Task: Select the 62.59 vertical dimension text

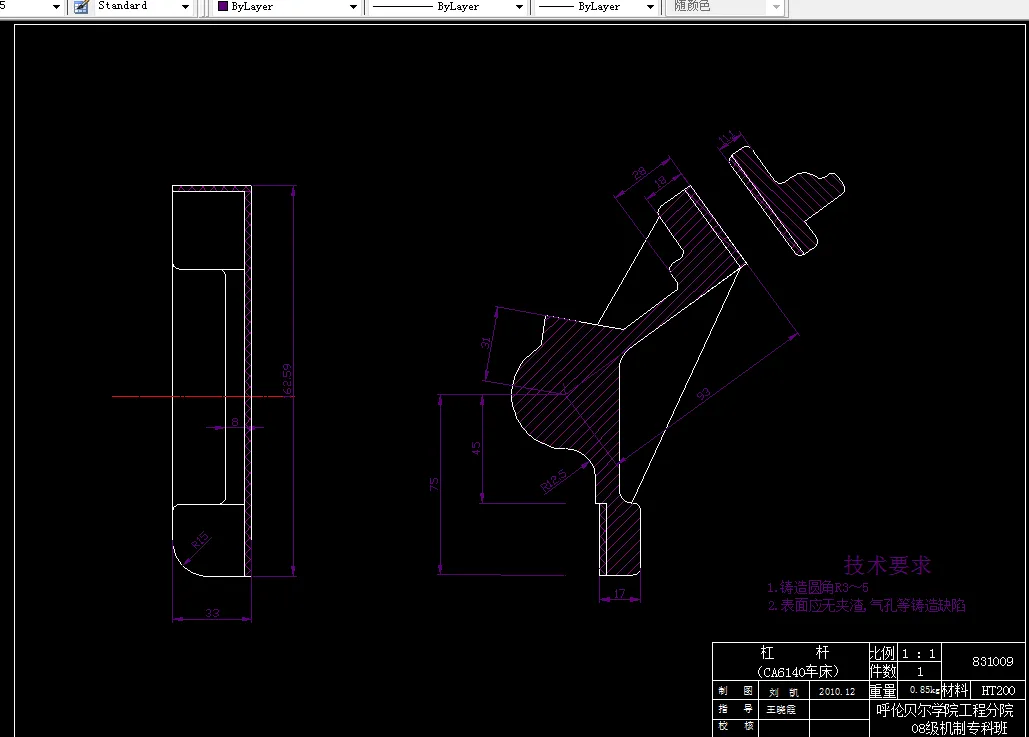Action: click(x=287, y=379)
